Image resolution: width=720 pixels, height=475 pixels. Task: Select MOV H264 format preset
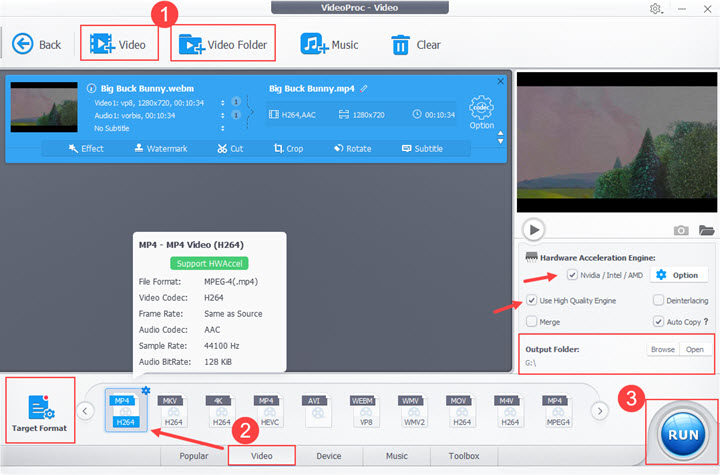461,411
